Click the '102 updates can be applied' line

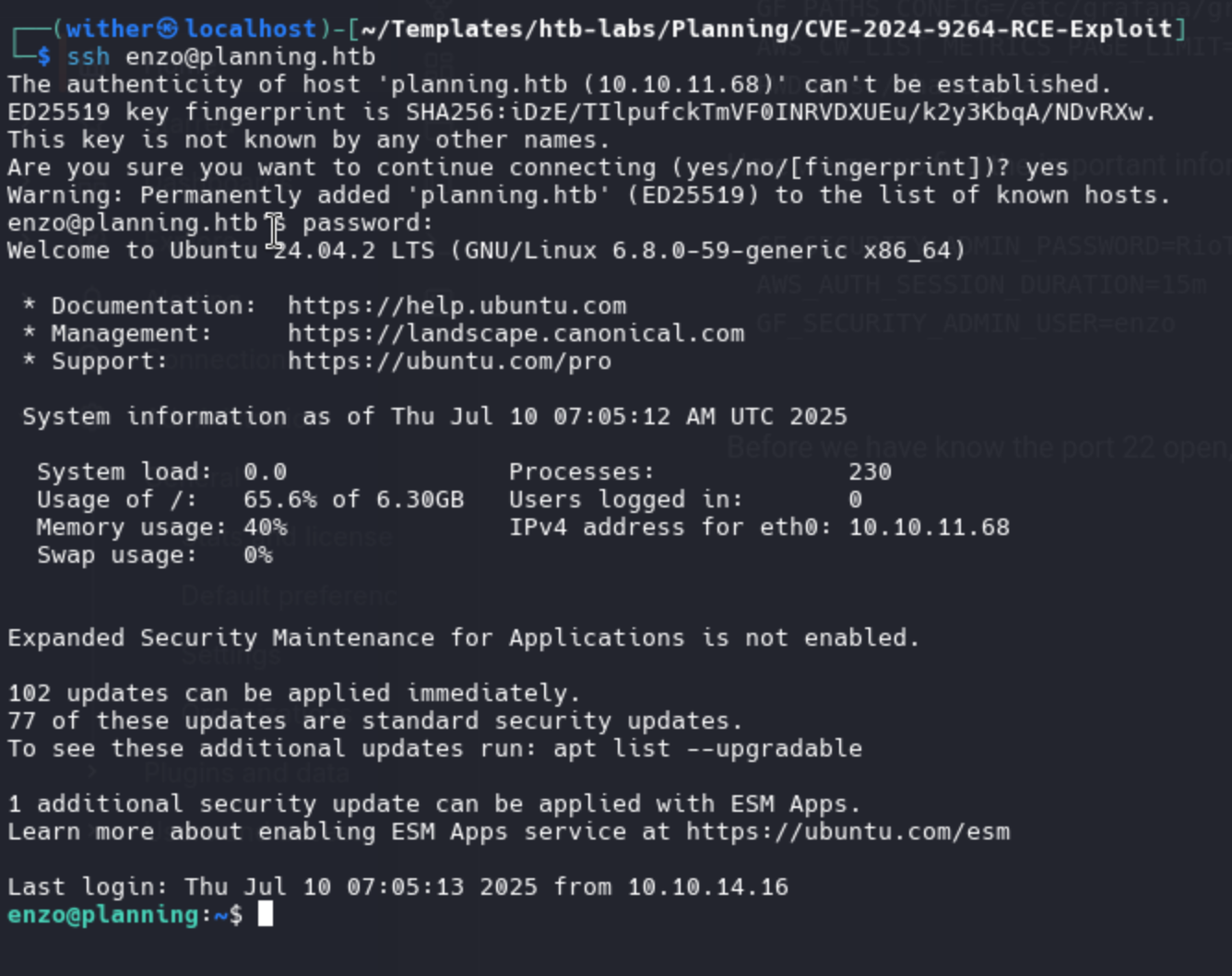click(x=294, y=693)
